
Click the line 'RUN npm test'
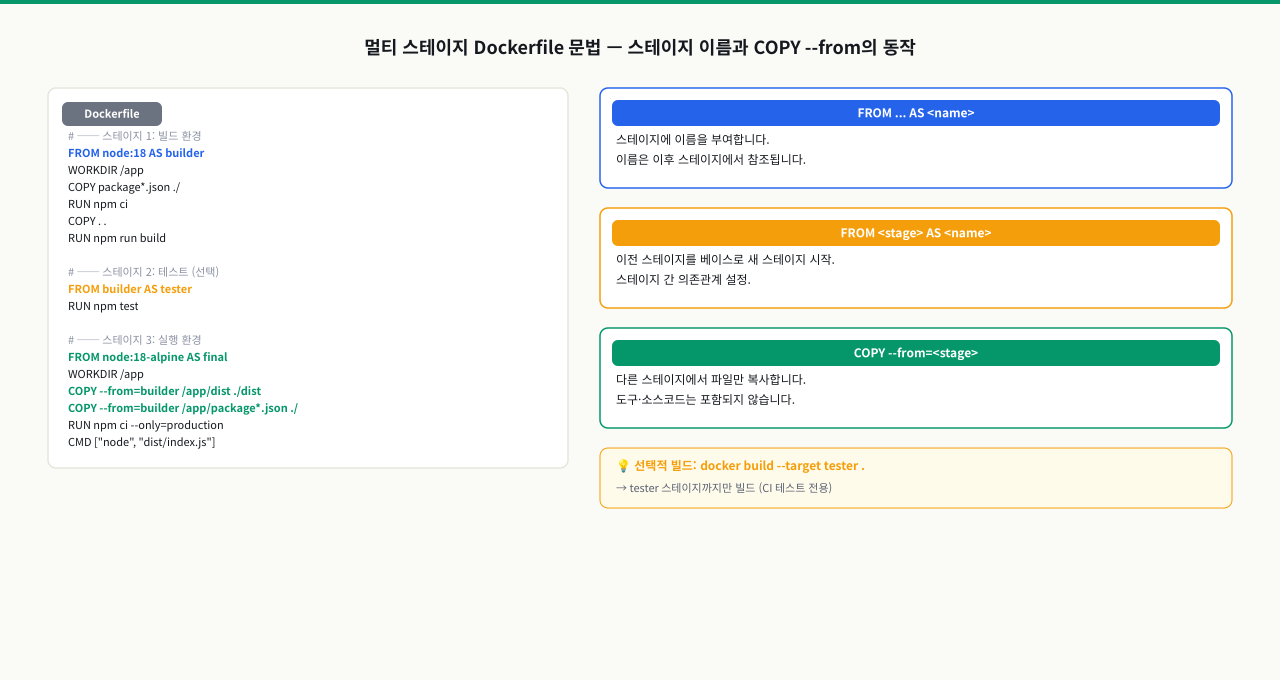point(103,306)
